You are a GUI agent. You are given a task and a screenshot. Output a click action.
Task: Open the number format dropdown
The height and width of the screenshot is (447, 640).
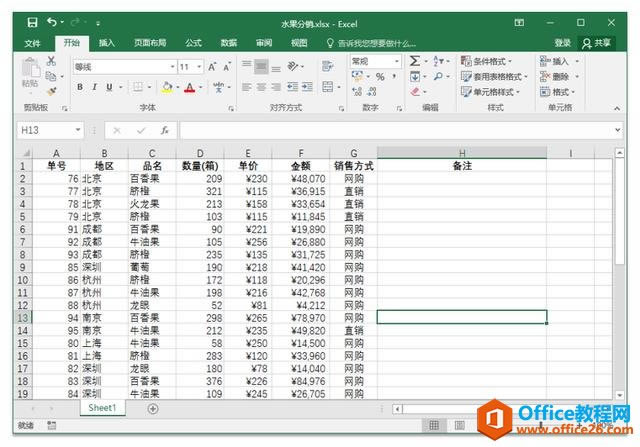click(397, 62)
